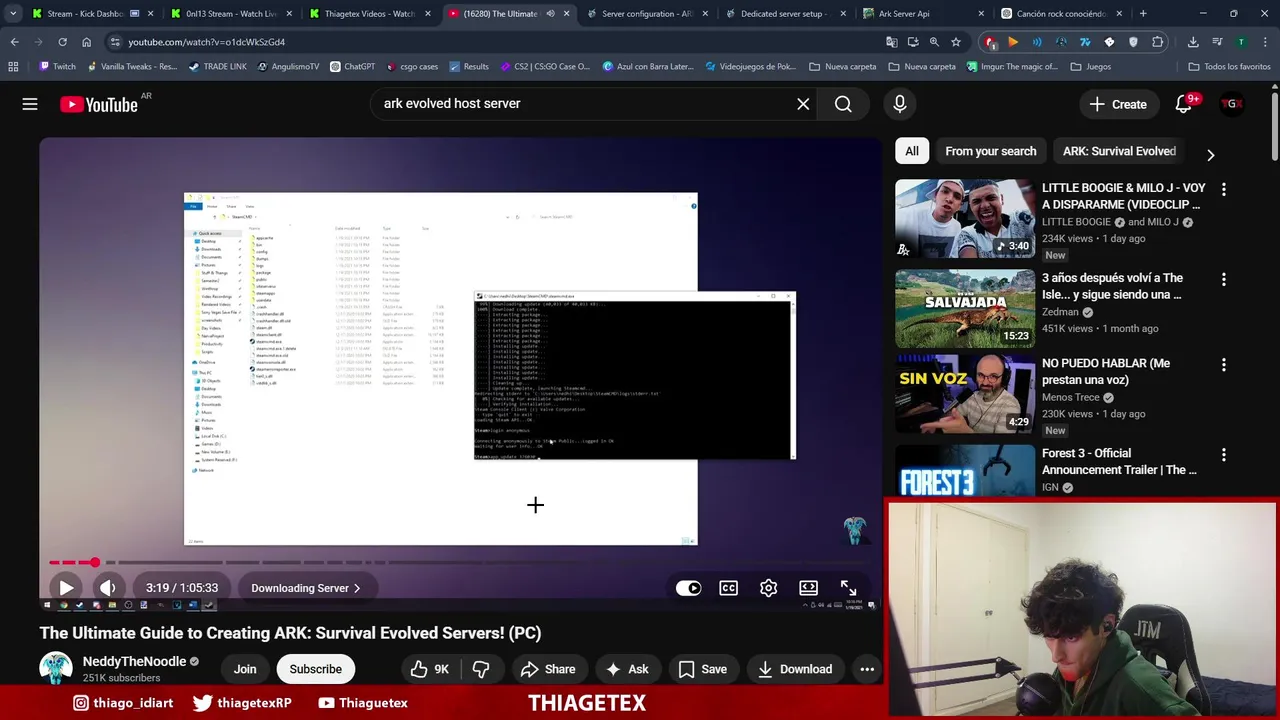Screen dimensions: 1280x720
Task: Bookmark this page with the star
Action: (x=956, y=42)
